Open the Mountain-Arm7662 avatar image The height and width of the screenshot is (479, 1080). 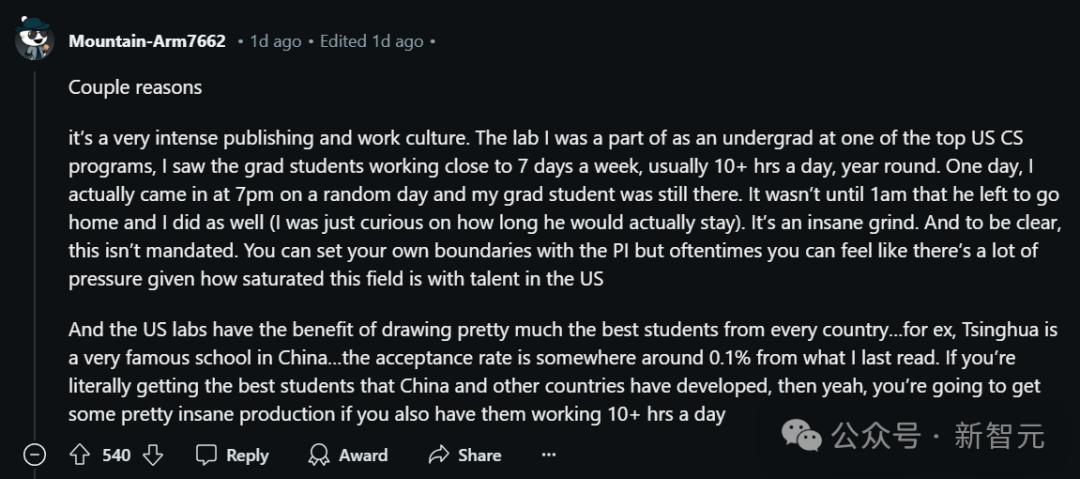(x=34, y=39)
